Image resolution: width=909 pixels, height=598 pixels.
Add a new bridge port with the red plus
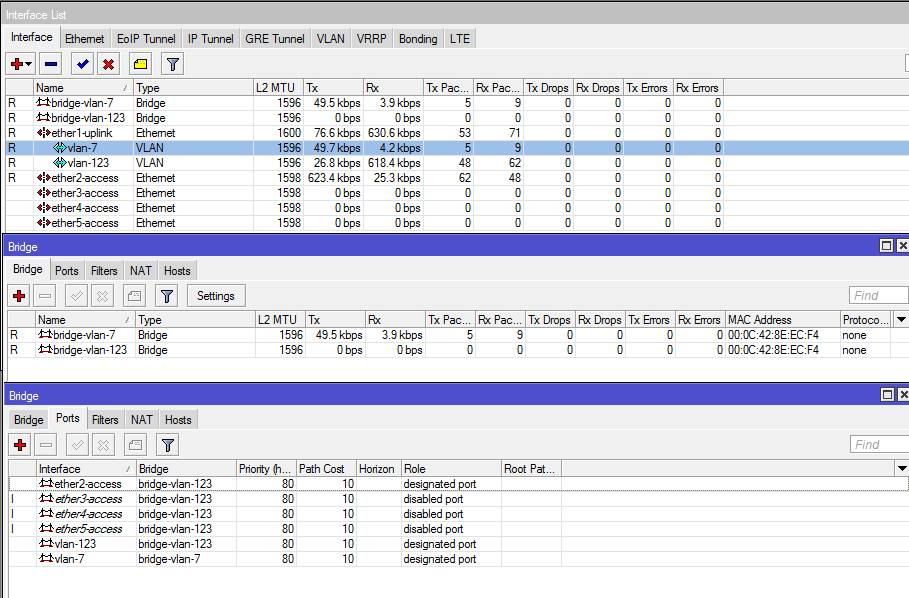point(19,445)
